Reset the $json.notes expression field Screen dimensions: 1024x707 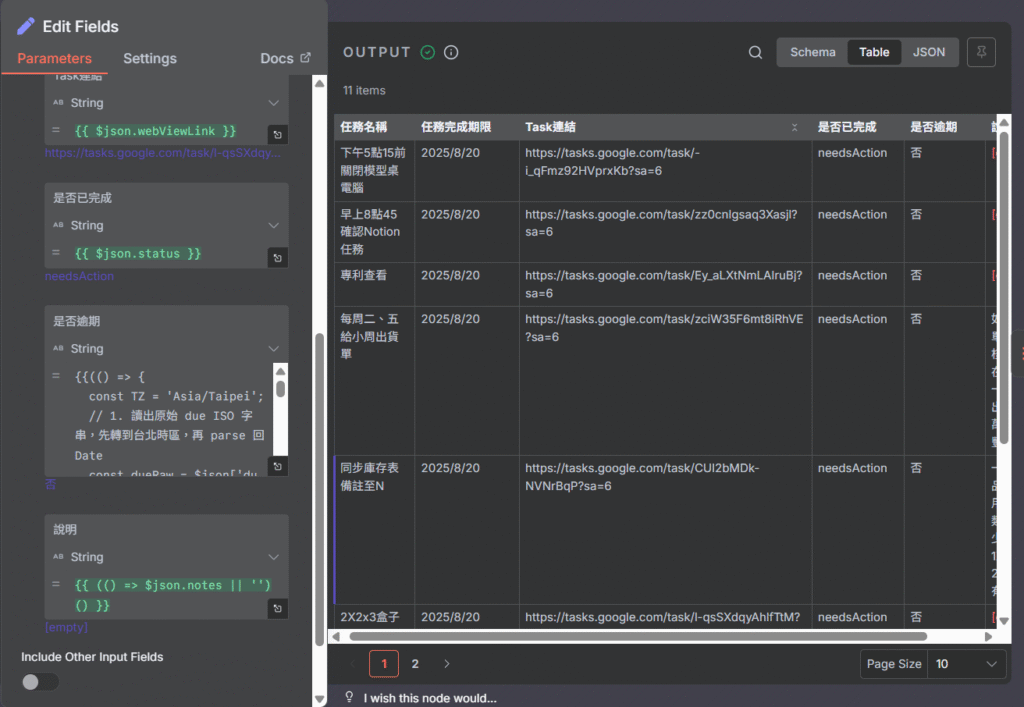pos(278,608)
